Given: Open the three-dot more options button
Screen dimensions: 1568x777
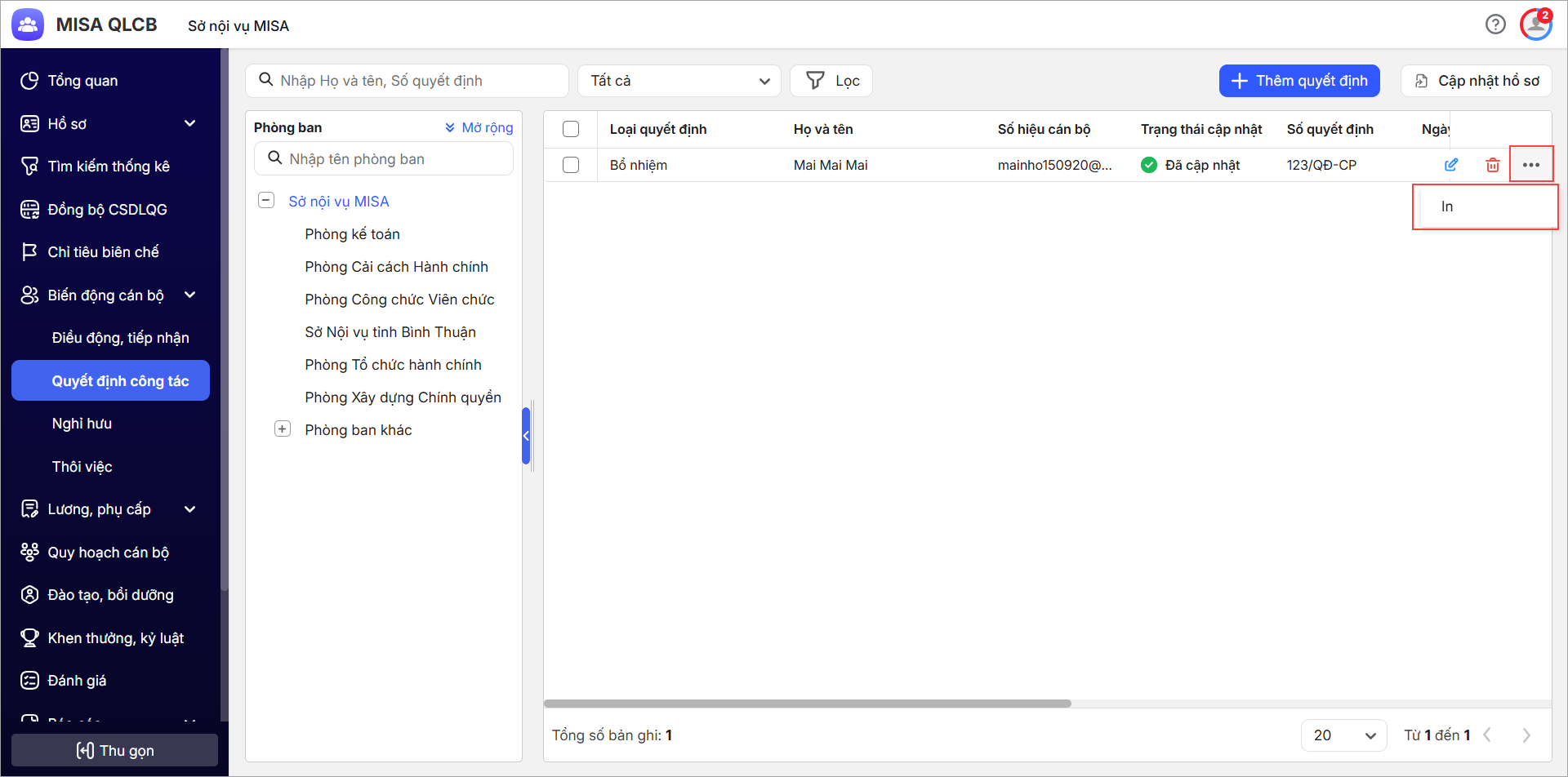Looking at the screenshot, I should pos(1530,165).
